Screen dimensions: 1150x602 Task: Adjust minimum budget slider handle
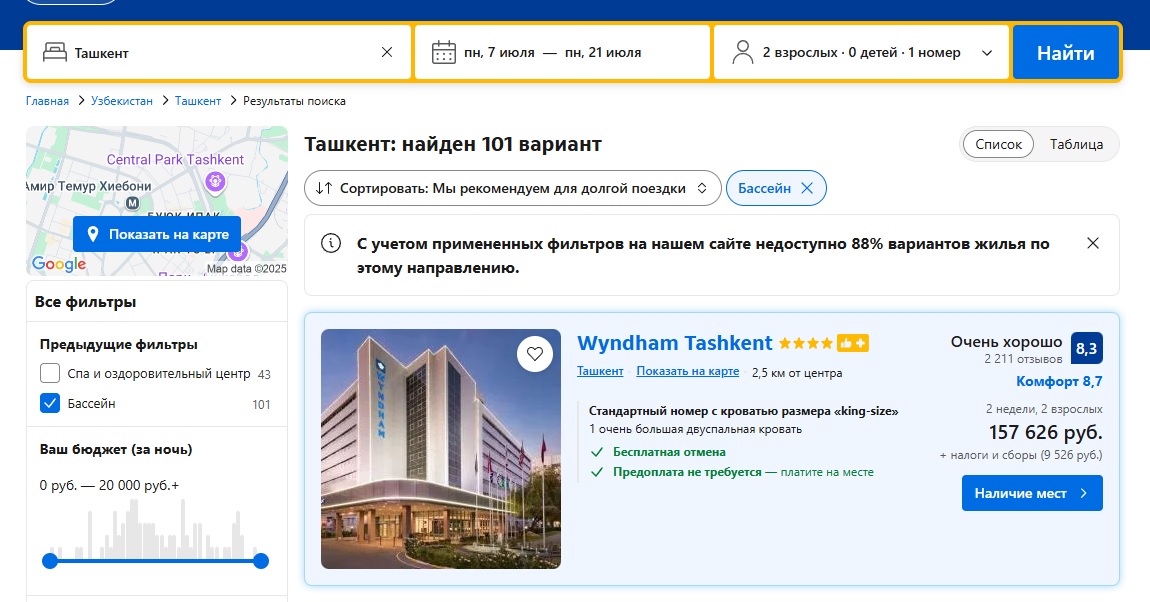[50, 561]
